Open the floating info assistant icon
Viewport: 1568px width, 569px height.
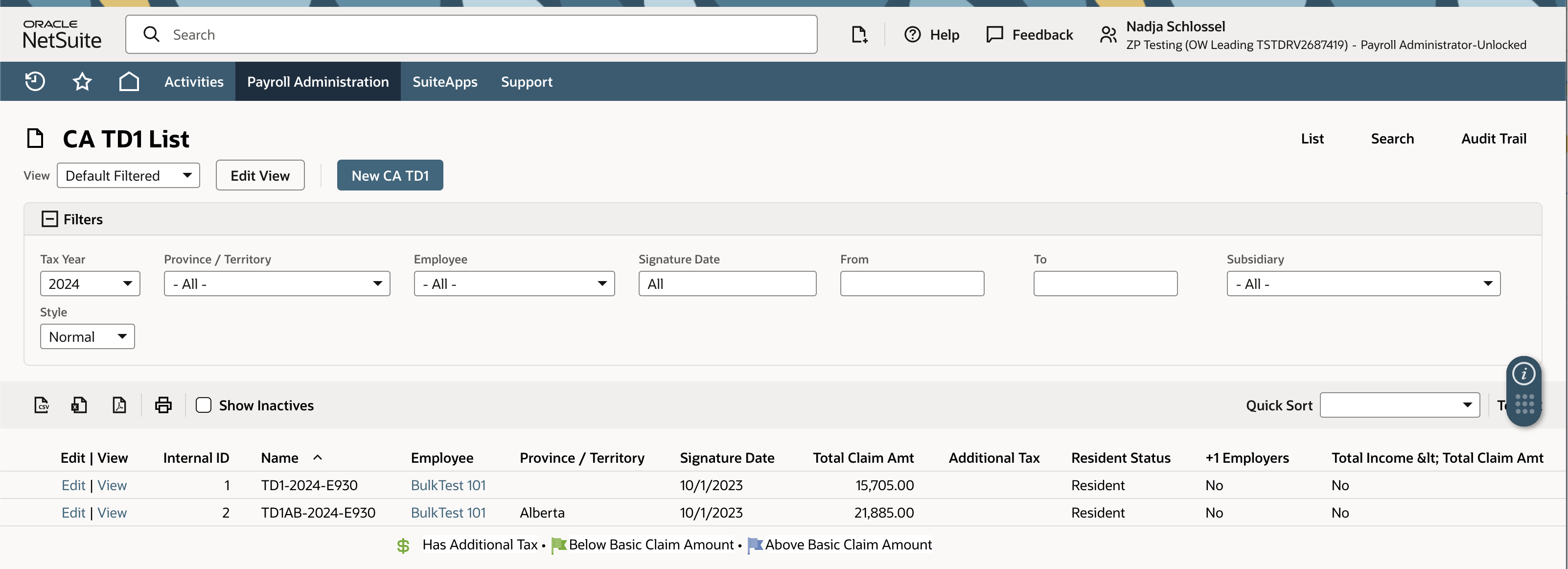(1523, 374)
